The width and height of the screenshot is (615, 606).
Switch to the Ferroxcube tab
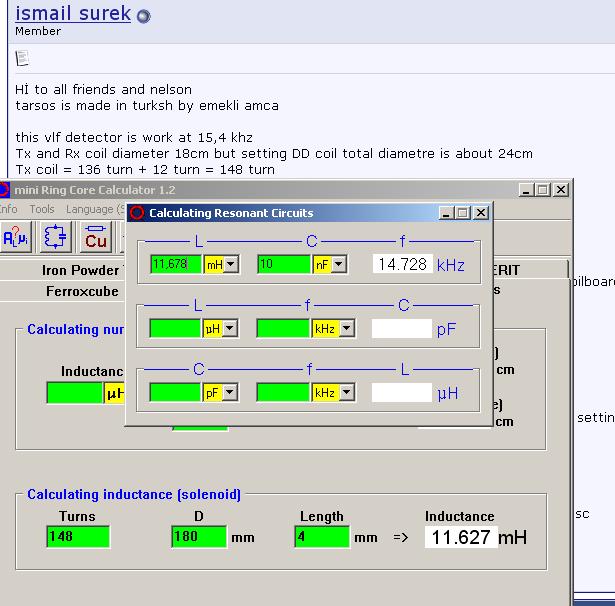82,291
